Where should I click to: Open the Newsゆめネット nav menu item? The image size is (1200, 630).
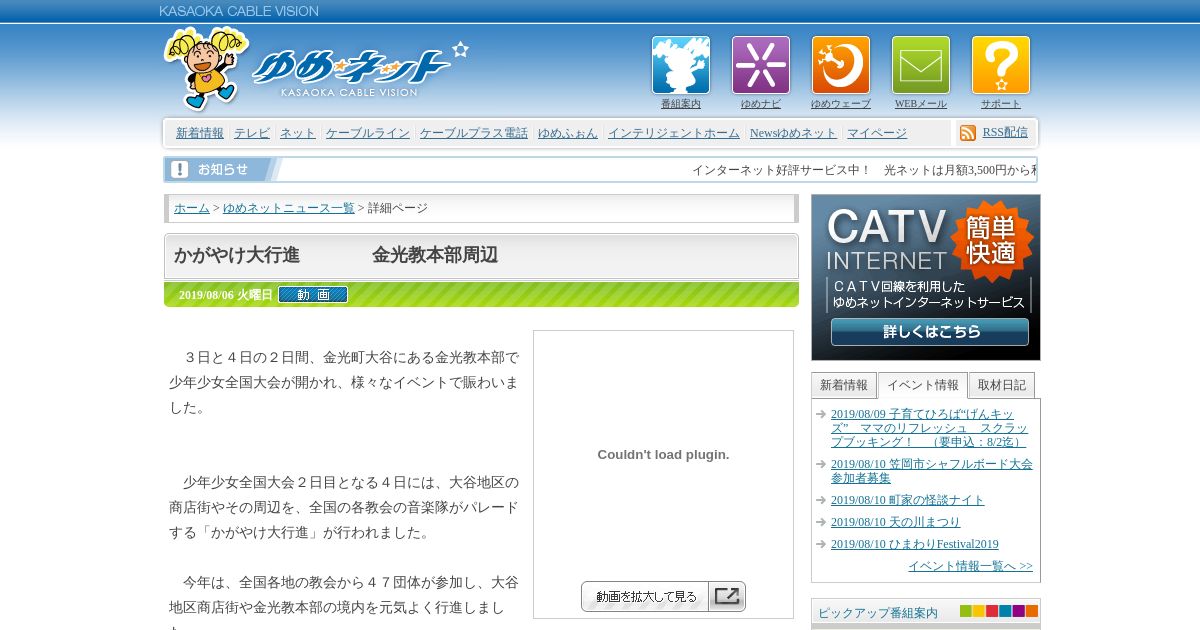point(793,133)
